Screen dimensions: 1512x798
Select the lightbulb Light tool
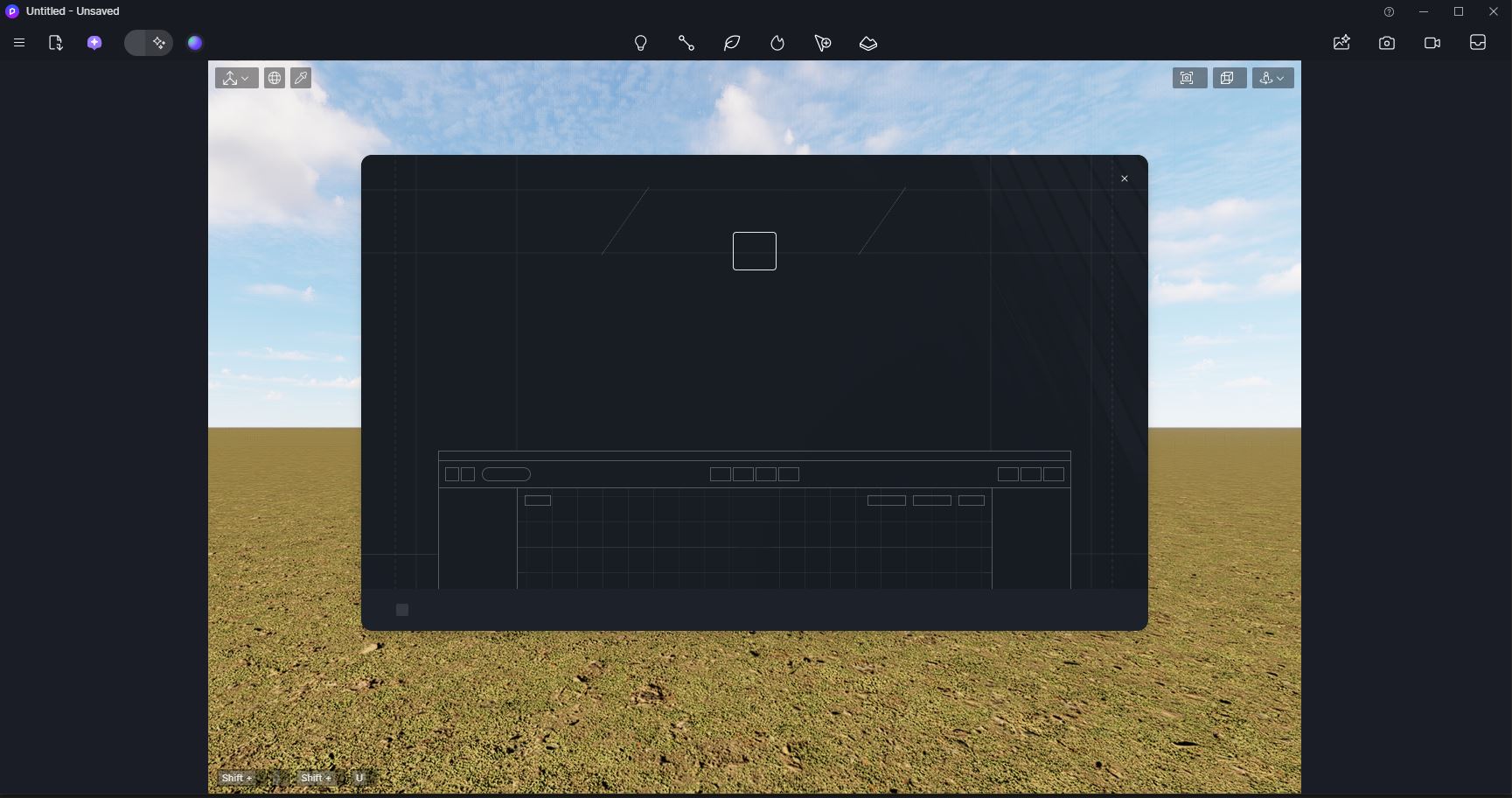coord(640,43)
